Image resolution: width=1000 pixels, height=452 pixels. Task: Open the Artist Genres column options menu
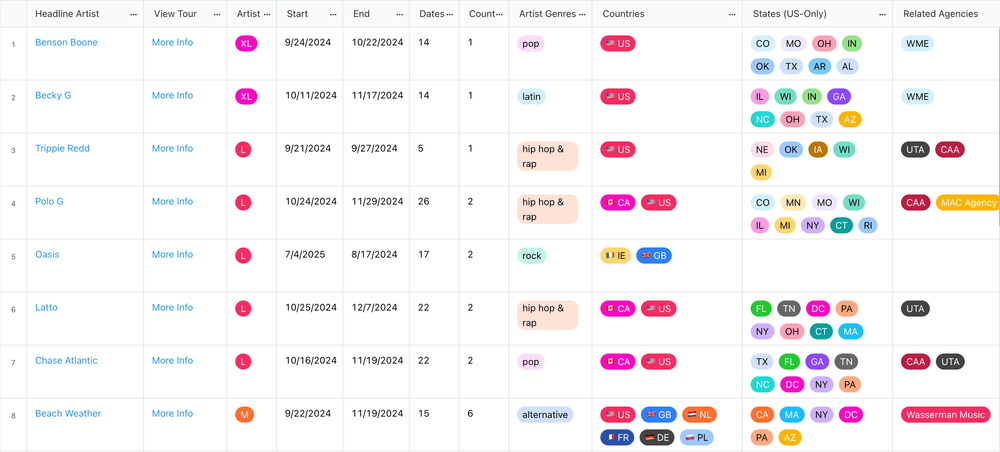coord(582,14)
